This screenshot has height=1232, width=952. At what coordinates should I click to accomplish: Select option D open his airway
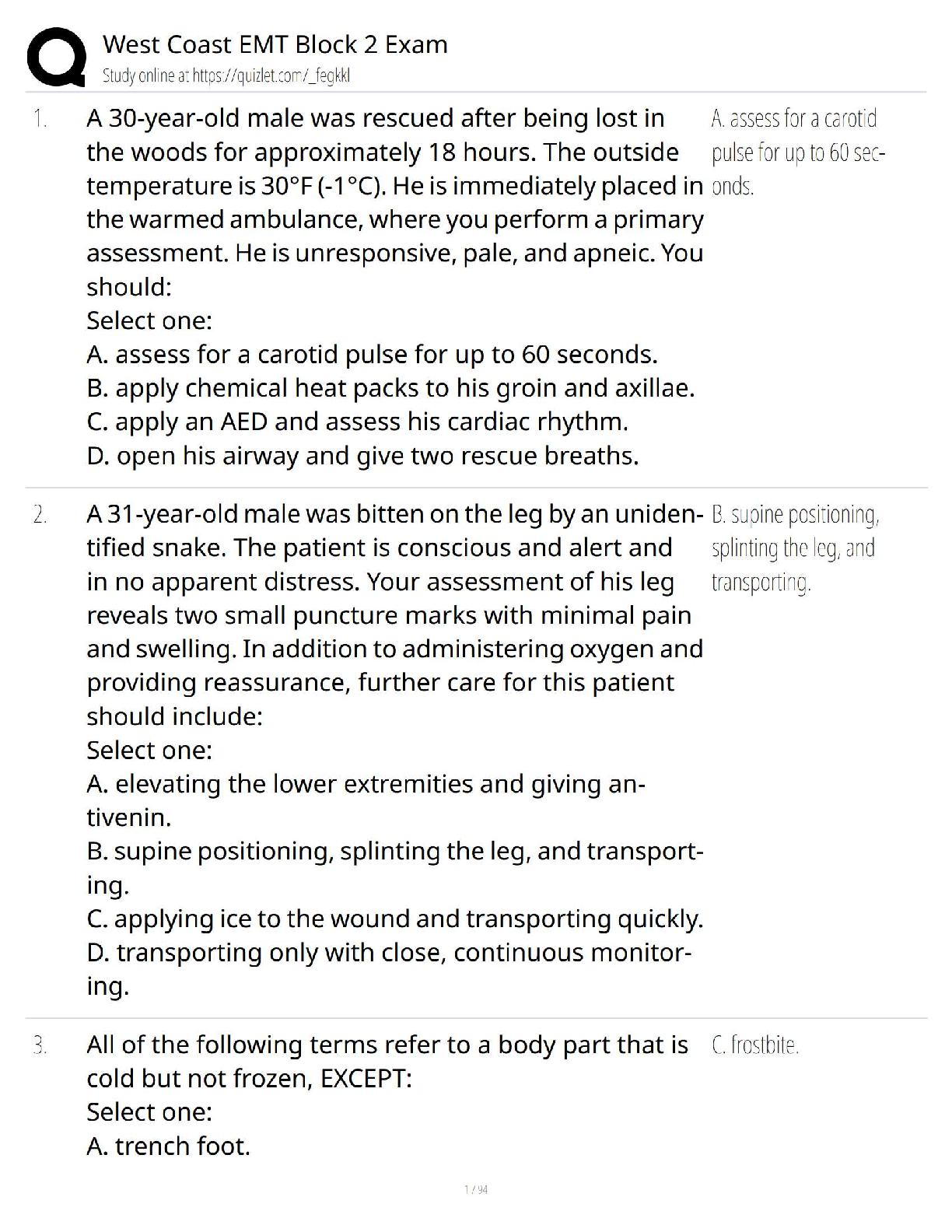pyautogui.click(x=363, y=456)
